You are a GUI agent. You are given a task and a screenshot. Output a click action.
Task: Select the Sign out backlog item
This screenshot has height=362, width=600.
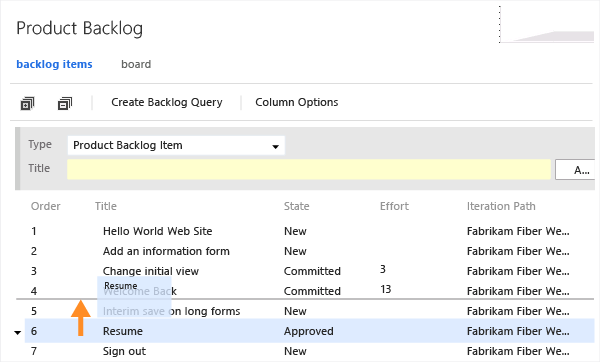[124, 351]
